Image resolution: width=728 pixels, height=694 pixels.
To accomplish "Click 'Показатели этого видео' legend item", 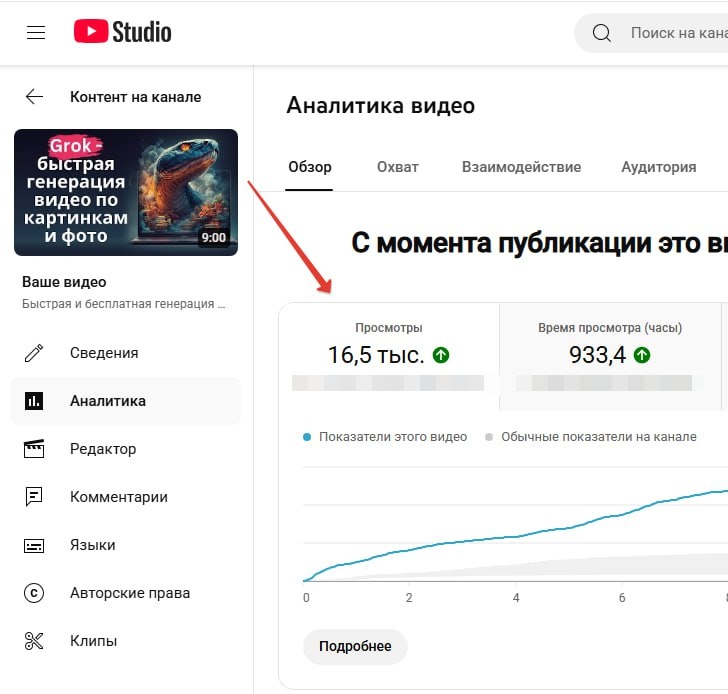I will tap(385, 437).
